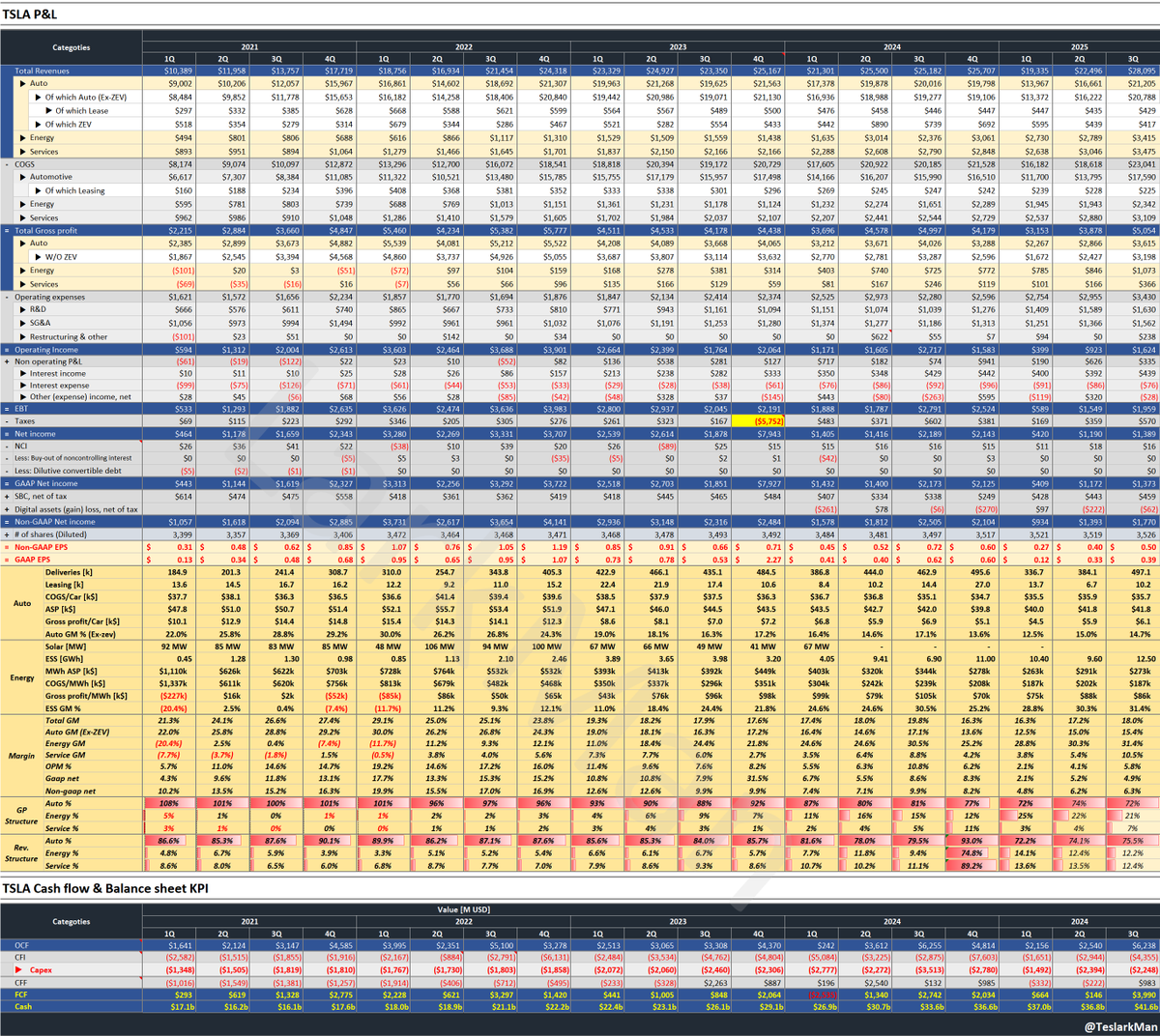Select the Taxes row label
1160x1036 pixels.
click(x=25, y=421)
